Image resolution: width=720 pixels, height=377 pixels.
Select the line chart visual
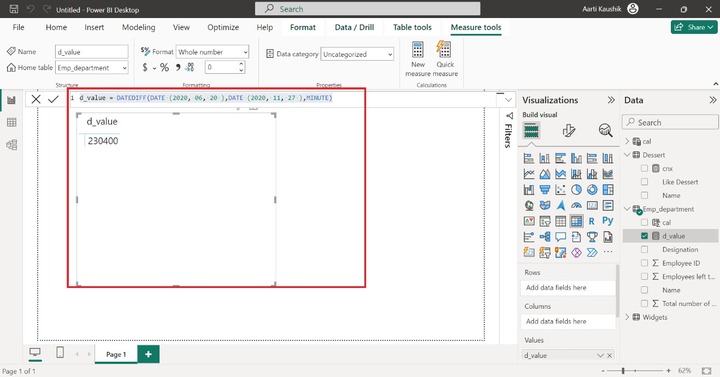(529, 174)
